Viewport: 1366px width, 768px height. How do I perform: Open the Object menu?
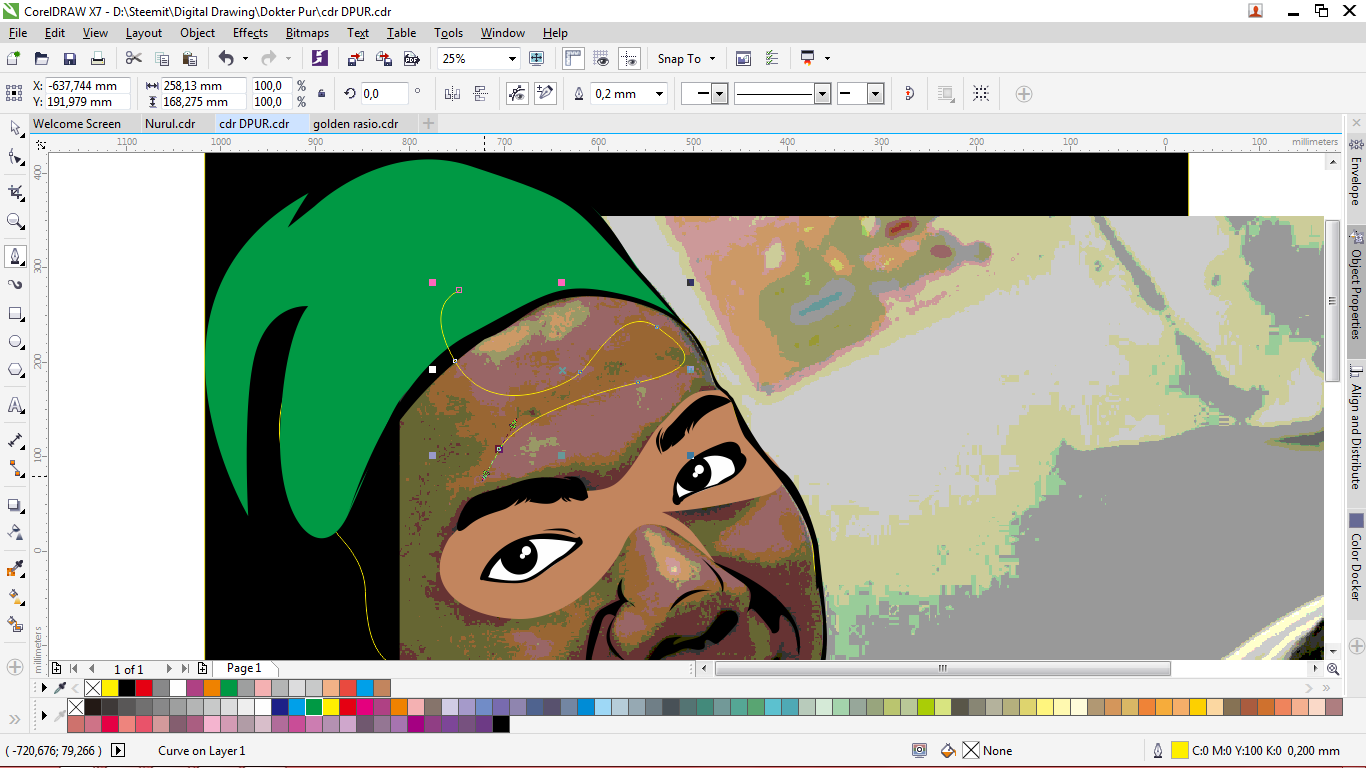pyautogui.click(x=197, y=33)
